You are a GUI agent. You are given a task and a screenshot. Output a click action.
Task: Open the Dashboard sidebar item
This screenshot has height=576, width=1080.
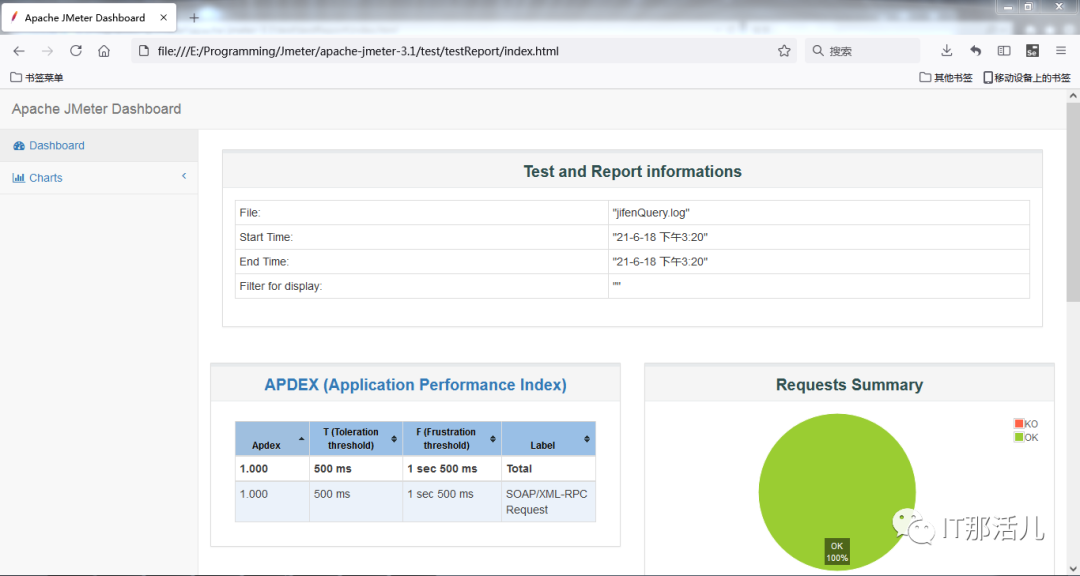coord(99,145)
